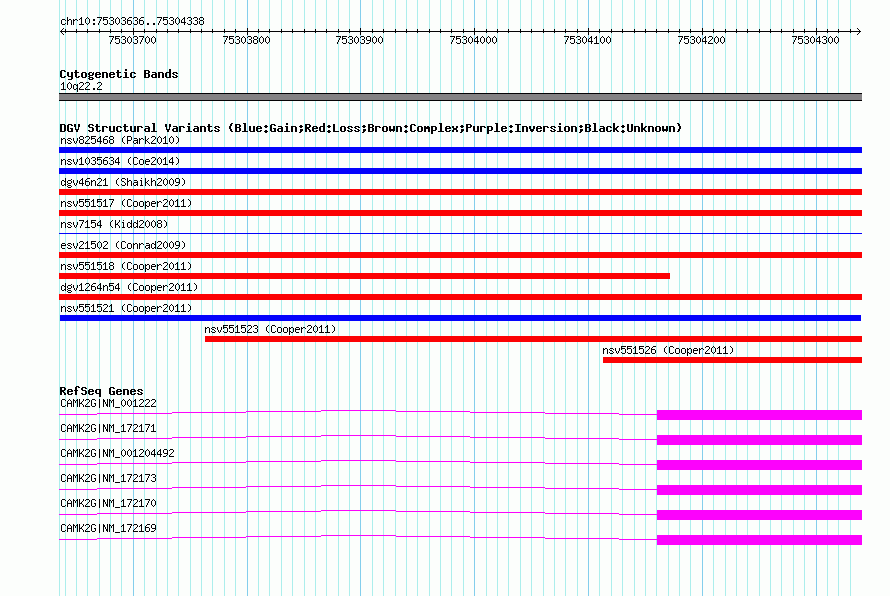Image resolution: width=890 pixels, height=596 pixels.
Task: Click the nsv1035634 (Coe2014) label
Action: pyautogui.click(x=120, y=161)
